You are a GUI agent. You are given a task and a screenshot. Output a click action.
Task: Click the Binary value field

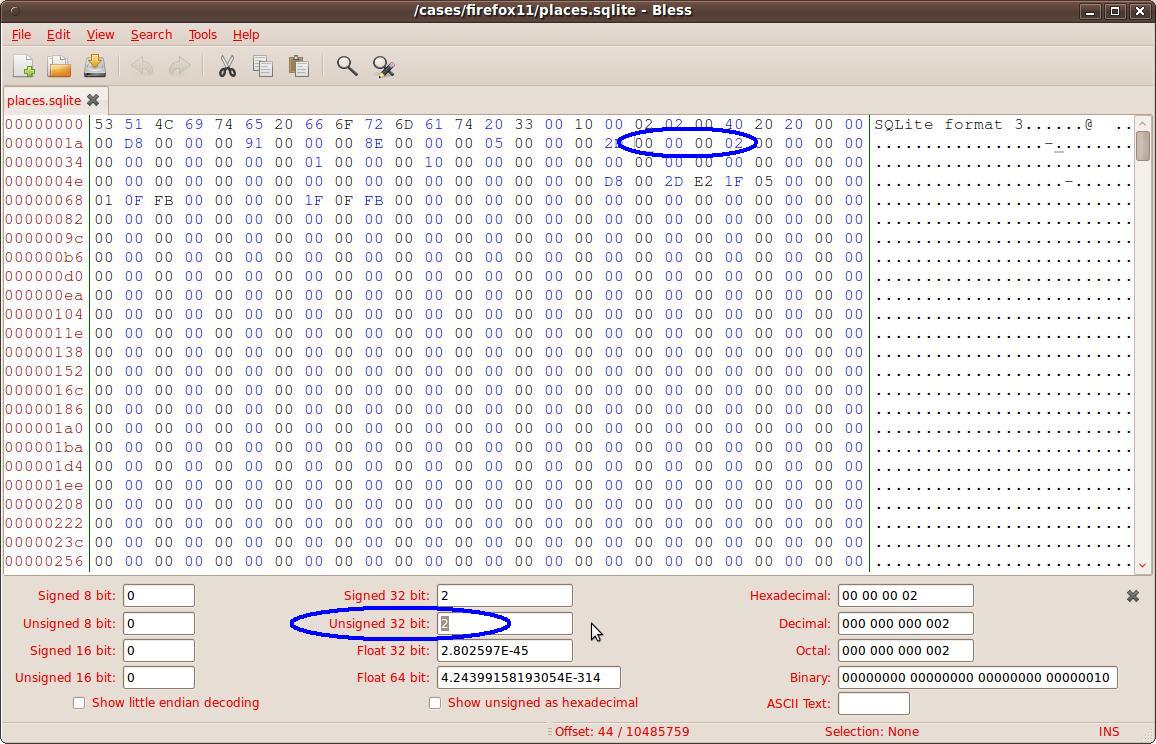[x=978, y=678]
